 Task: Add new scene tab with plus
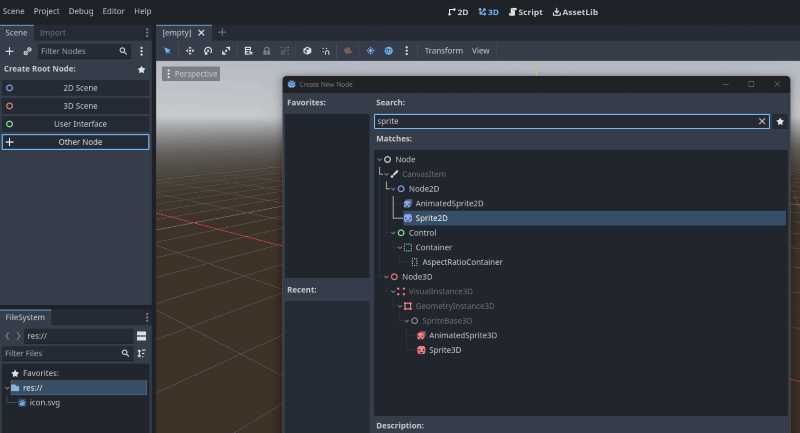[x=222, y=33]
